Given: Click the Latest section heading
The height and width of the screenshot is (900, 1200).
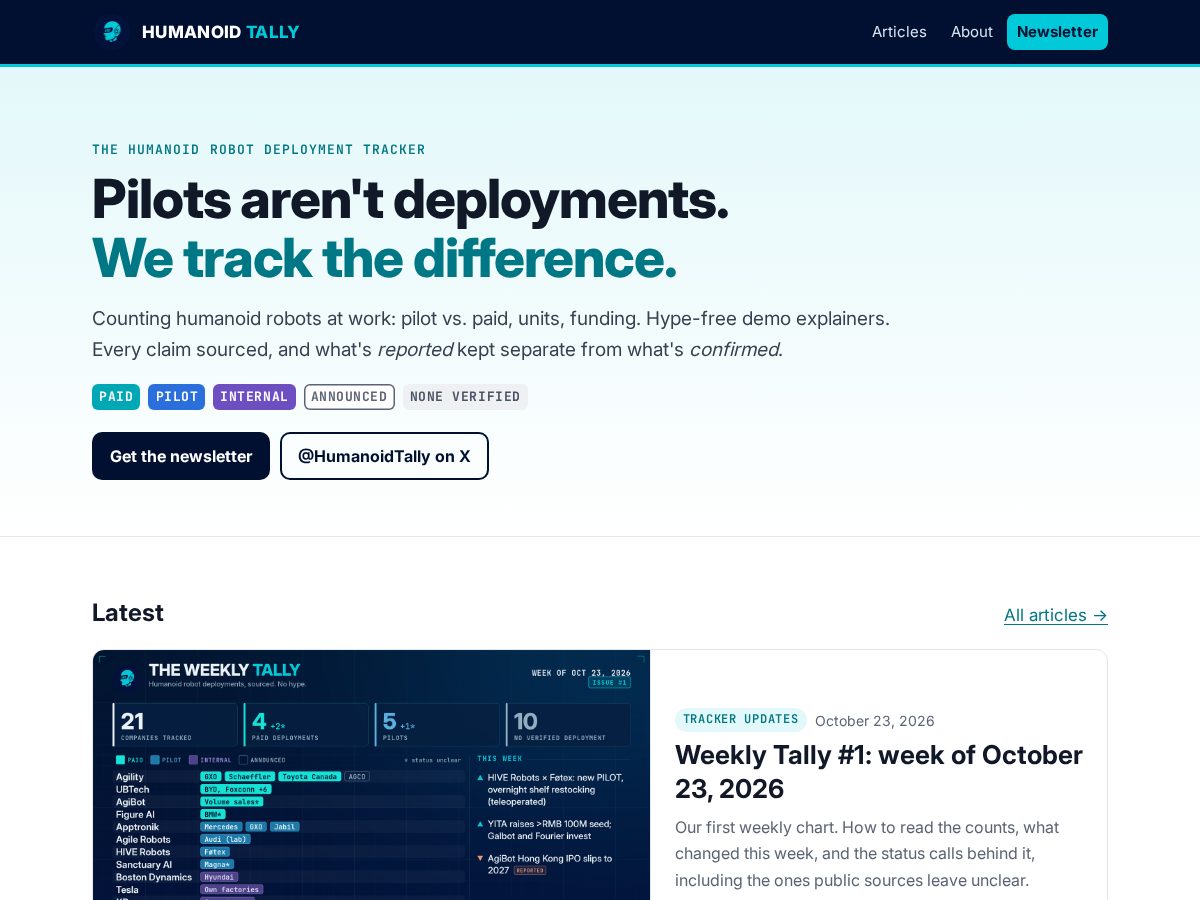Looking at the screenshot, I should pyautogui.click(x=128, y=613).
